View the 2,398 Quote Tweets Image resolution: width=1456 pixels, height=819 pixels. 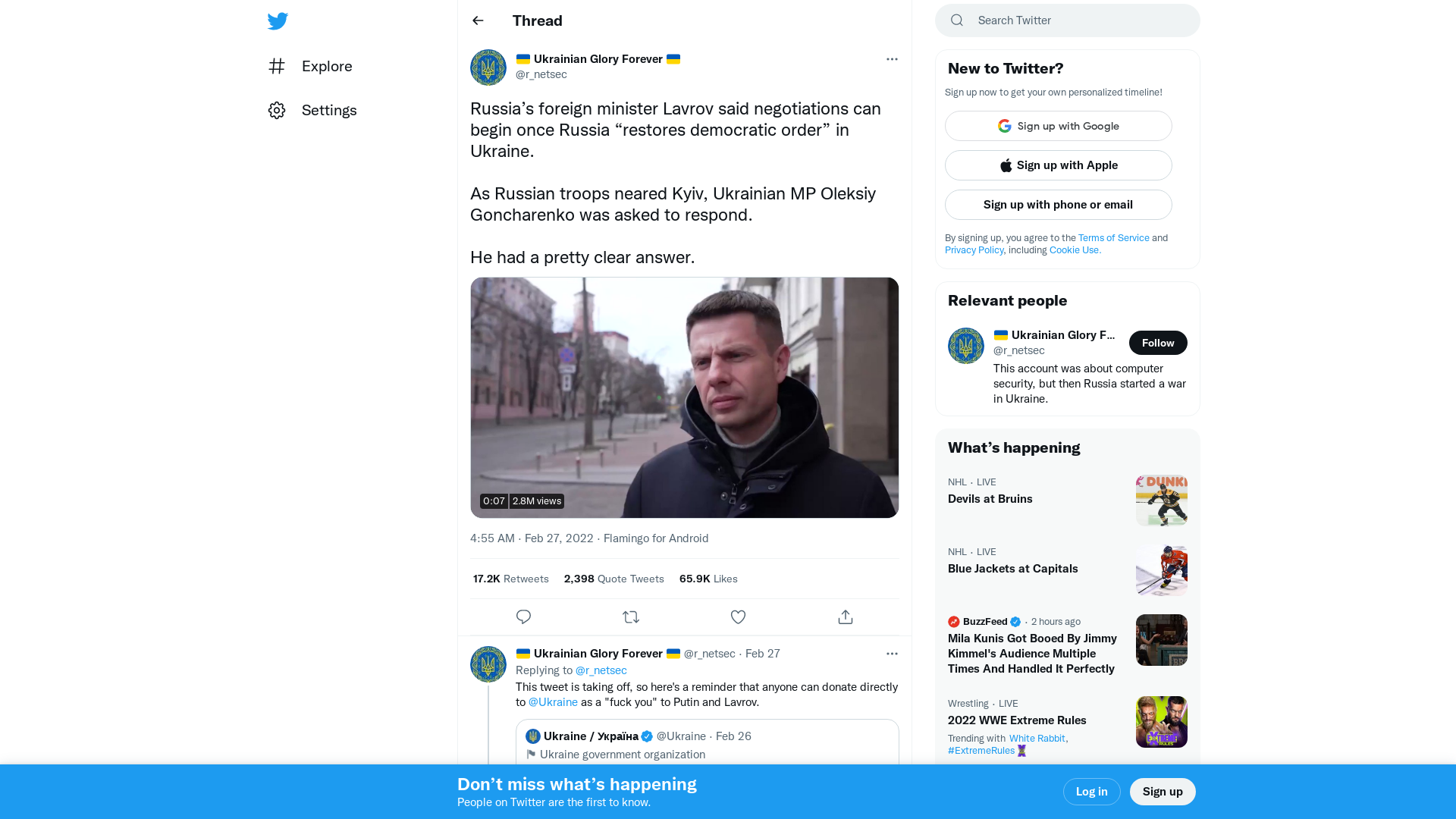[x=614, y=579]
